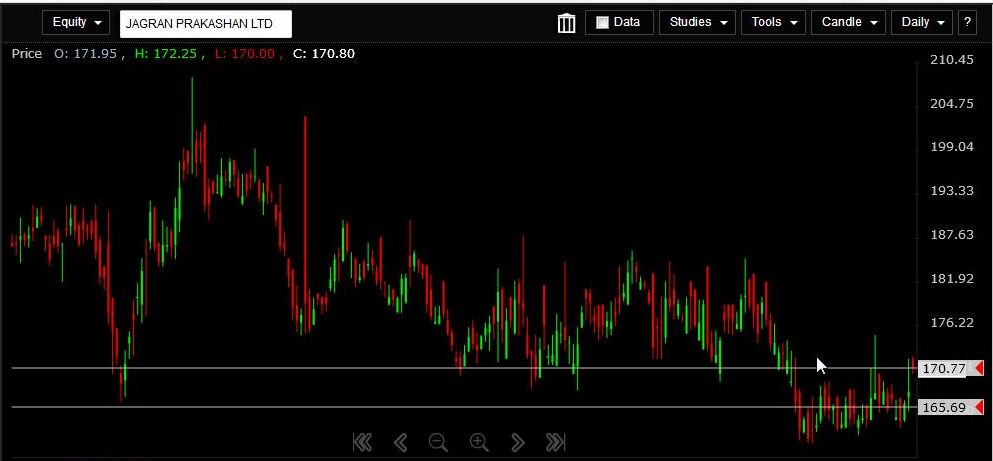The height and width of the screenshot is (461, 993).
Task: Open the Equity dropdown
Action: pyautogui.click(x=77, y=23)
